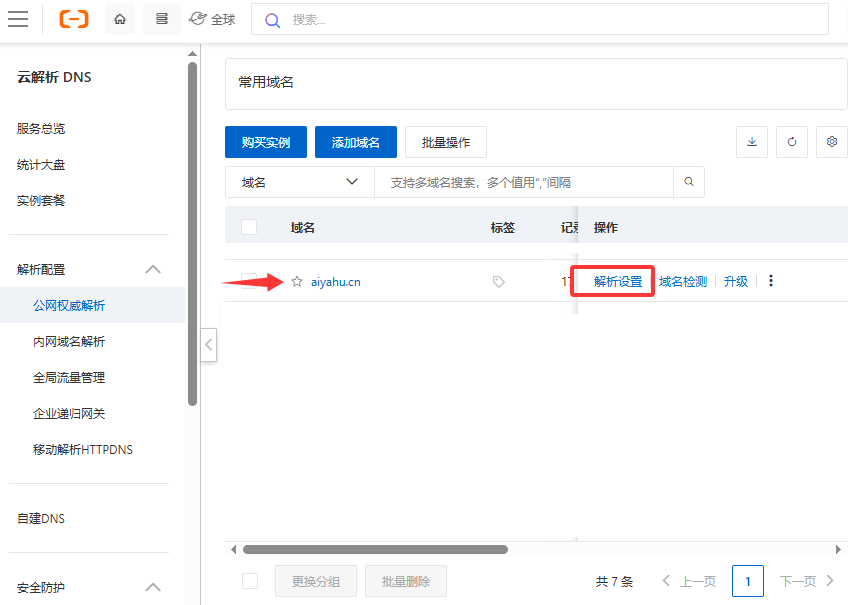Image resolution: width=848 pixels, height=605 pixels.
Task: Toggle the select-all checkbox in table header
Action: click(249, 227)
